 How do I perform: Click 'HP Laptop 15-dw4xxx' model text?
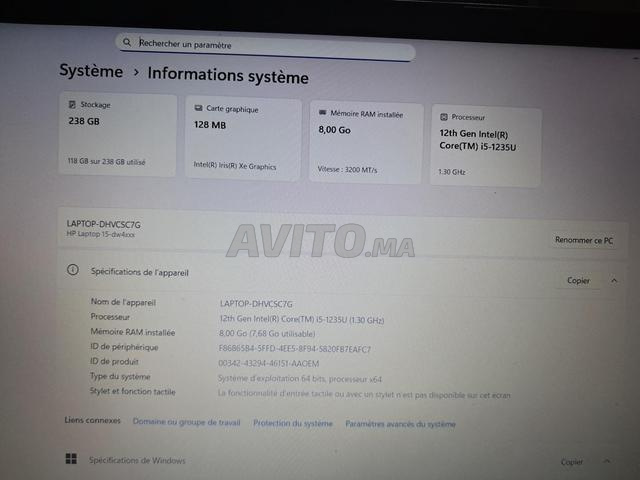[x=100, y=234]
